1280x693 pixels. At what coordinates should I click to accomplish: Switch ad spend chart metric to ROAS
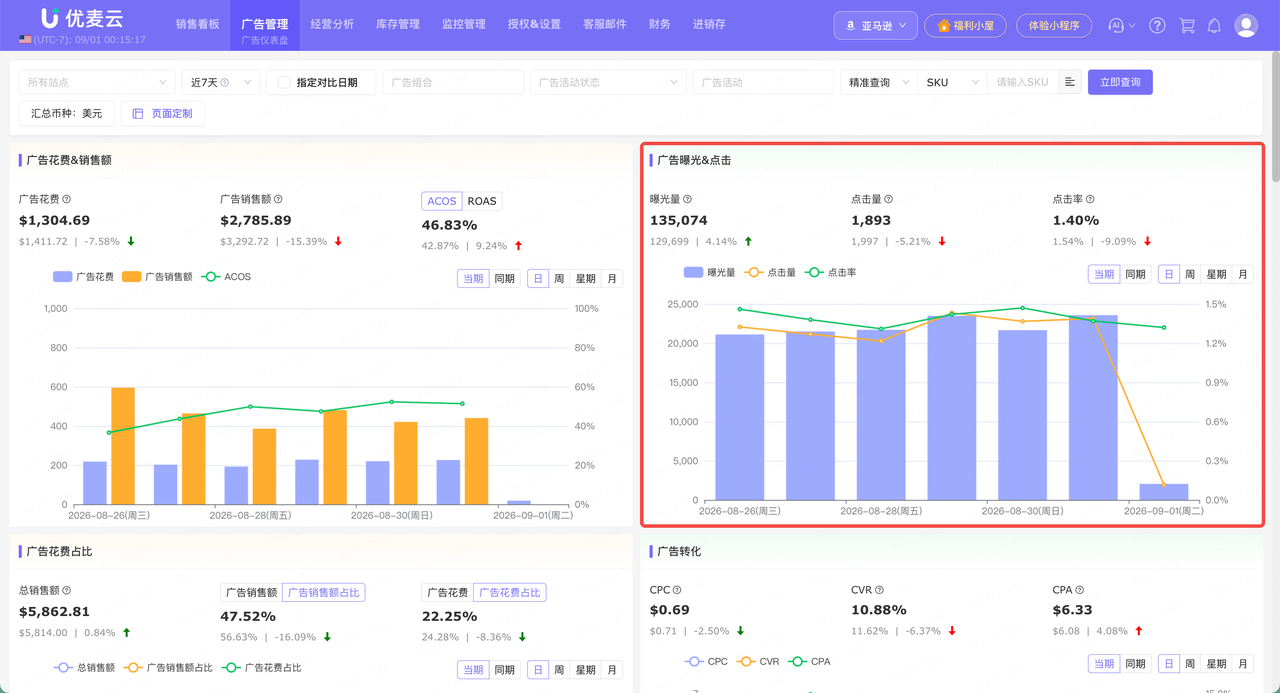pos(482,201)
